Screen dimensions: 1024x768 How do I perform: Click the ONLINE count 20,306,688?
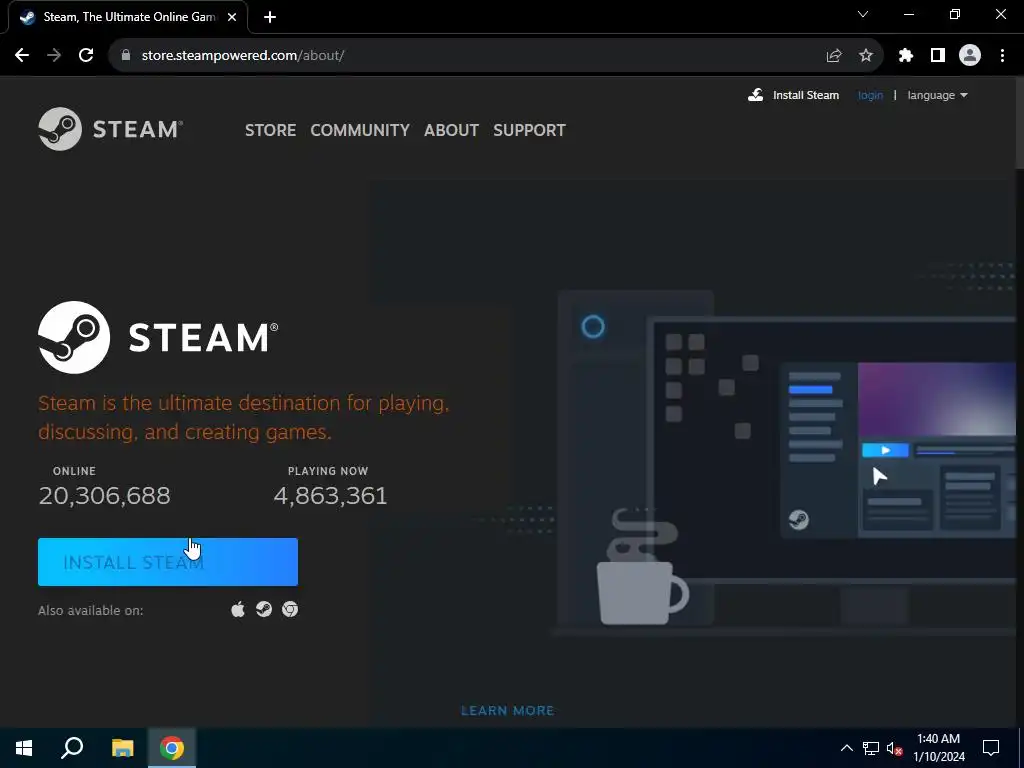[104, 496]
